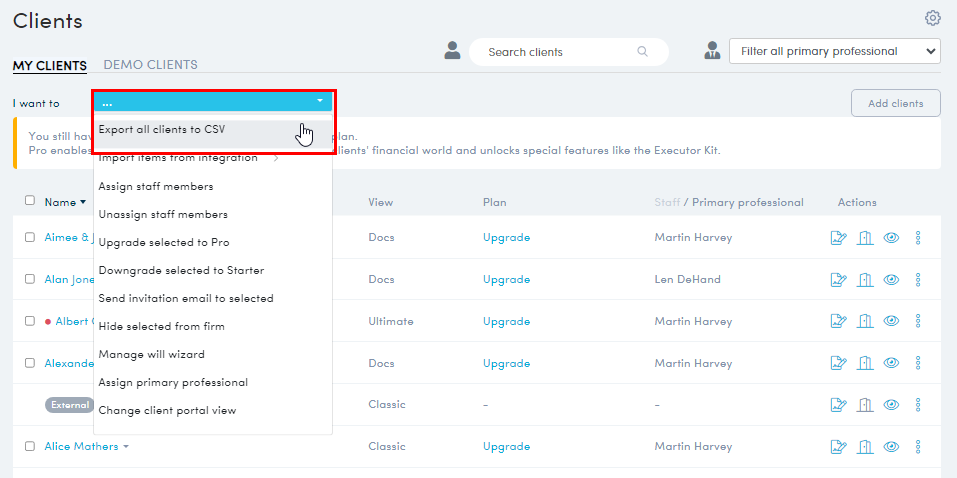This screenshot has height=478, width=957.
Task: Click the edit icon in External client row
Action: coord(839,405)
